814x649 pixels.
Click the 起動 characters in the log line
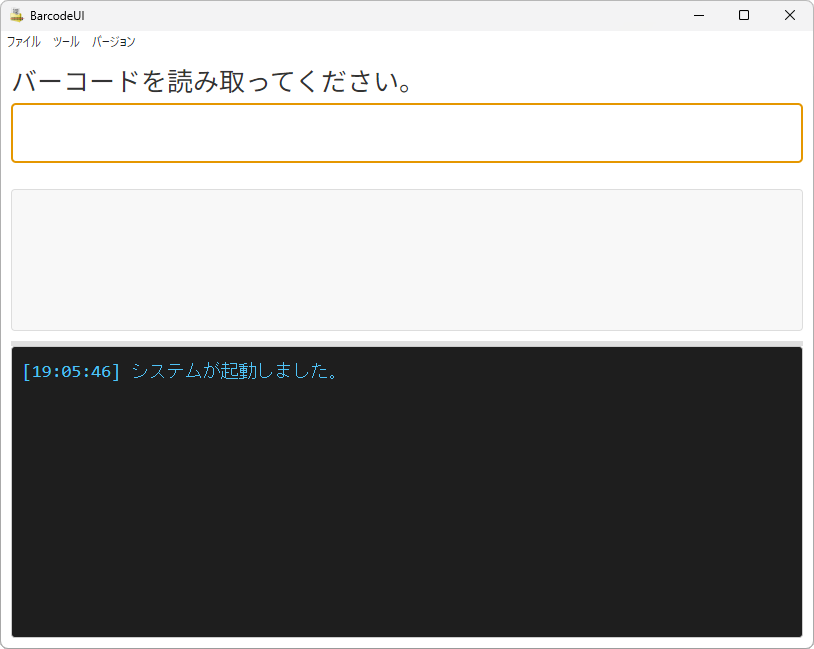coord(239,371)
